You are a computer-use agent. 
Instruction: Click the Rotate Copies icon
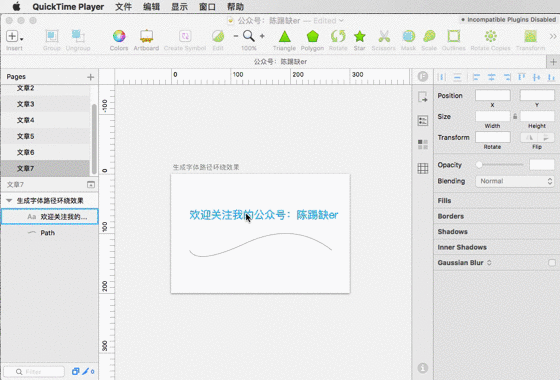(x=491, y=36)
